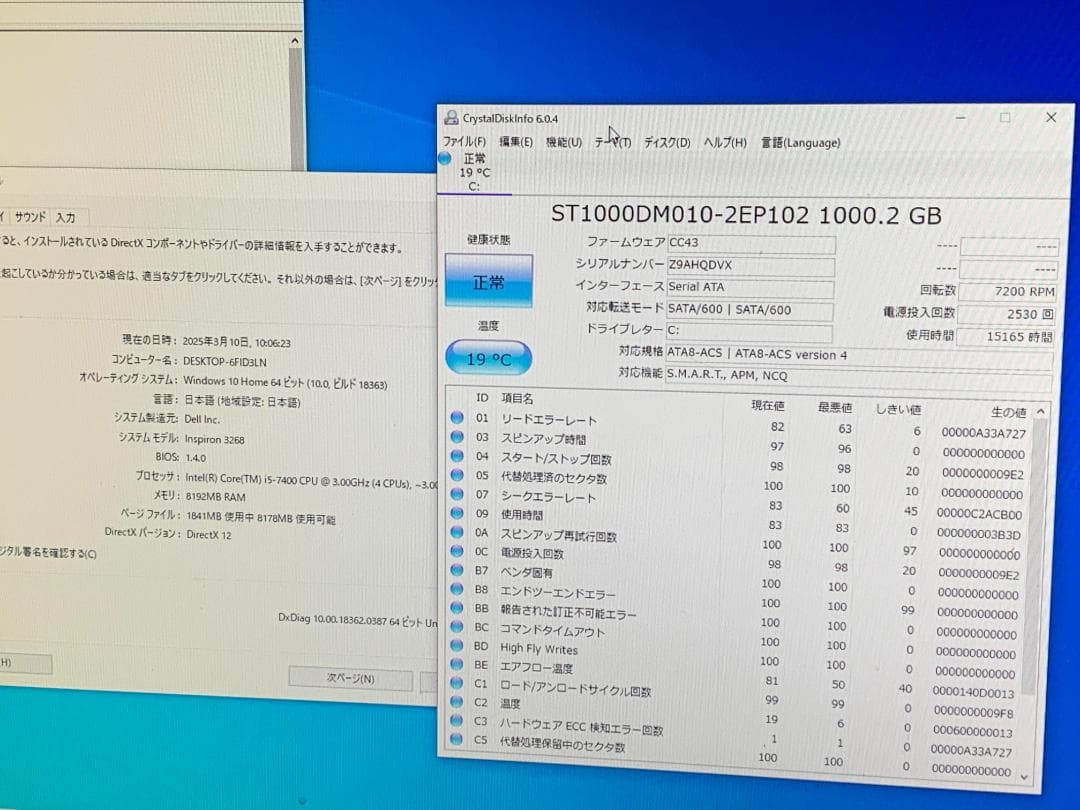
Task: Open the ファイル(F) menu
Action: coord(464,141)
